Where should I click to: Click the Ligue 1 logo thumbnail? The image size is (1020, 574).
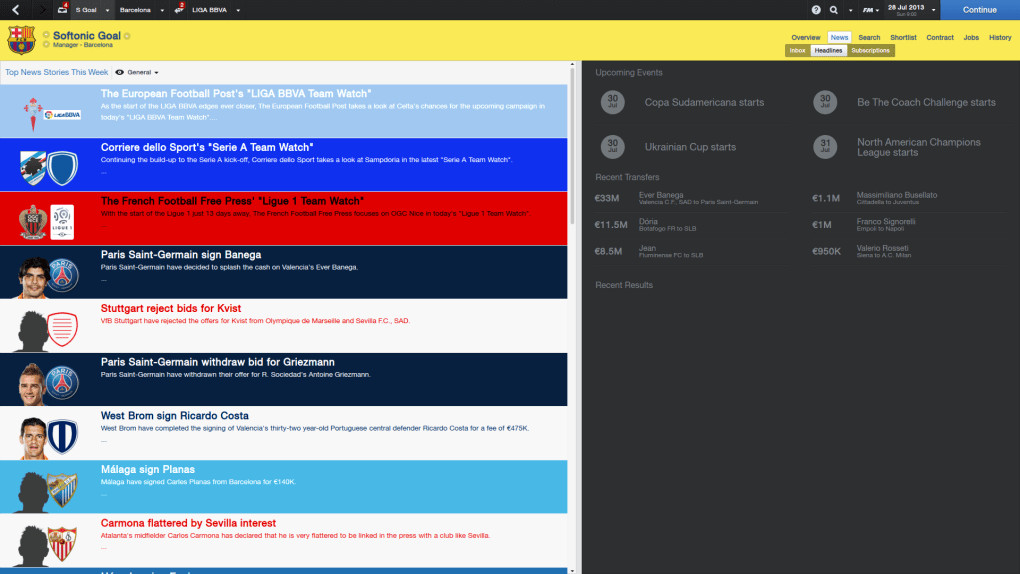[62, 222]
